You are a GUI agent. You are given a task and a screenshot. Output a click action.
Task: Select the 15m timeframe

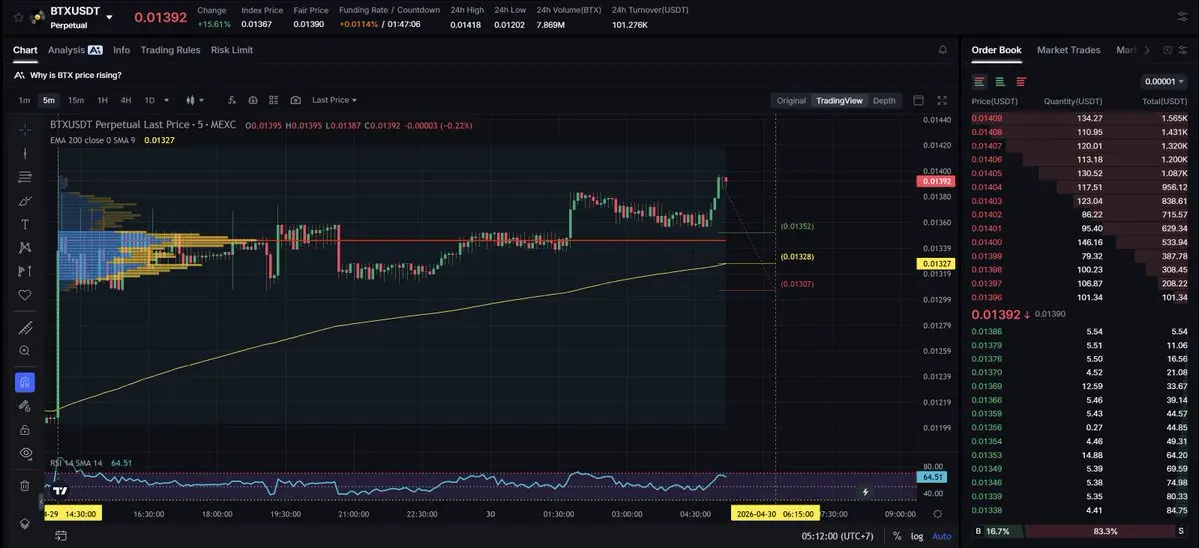(76, 100)
